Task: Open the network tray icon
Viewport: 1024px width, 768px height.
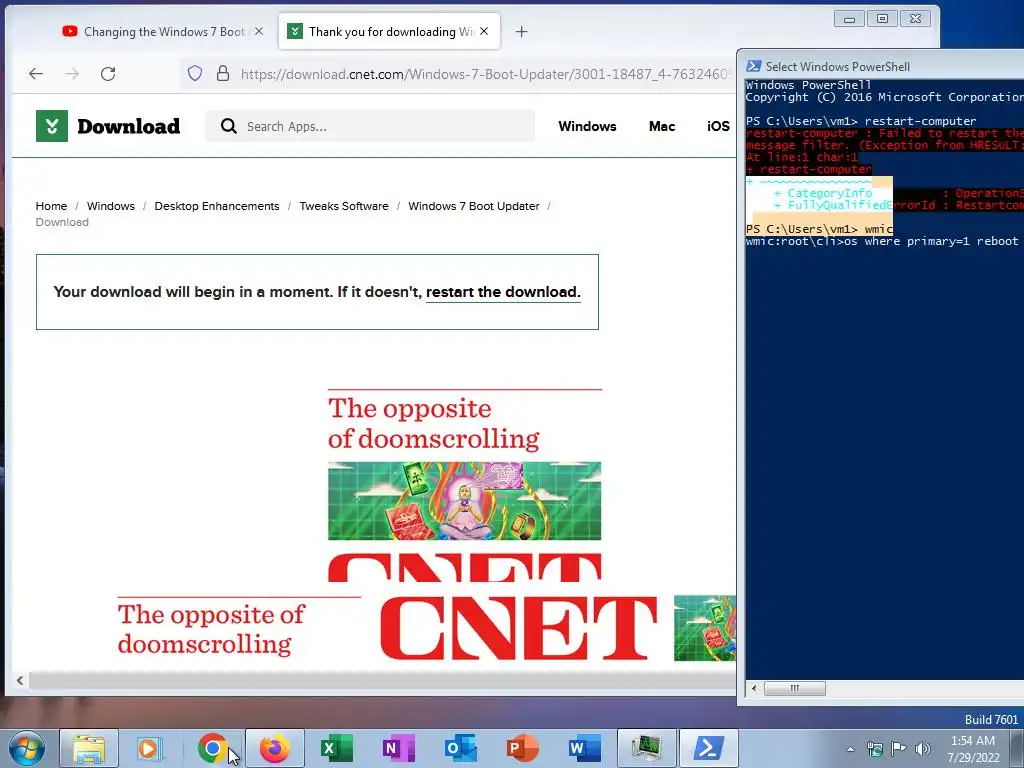Action: coord(874,749)
